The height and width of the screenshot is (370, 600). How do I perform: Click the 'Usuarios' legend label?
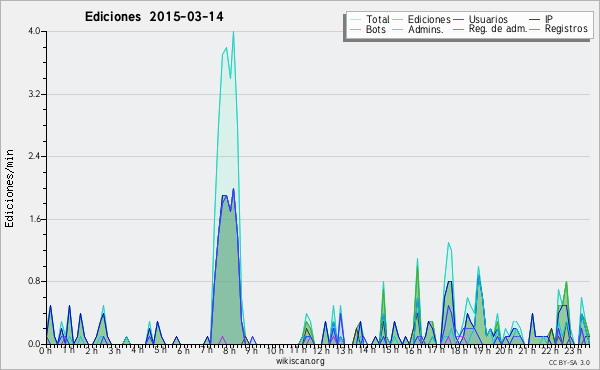488,19
